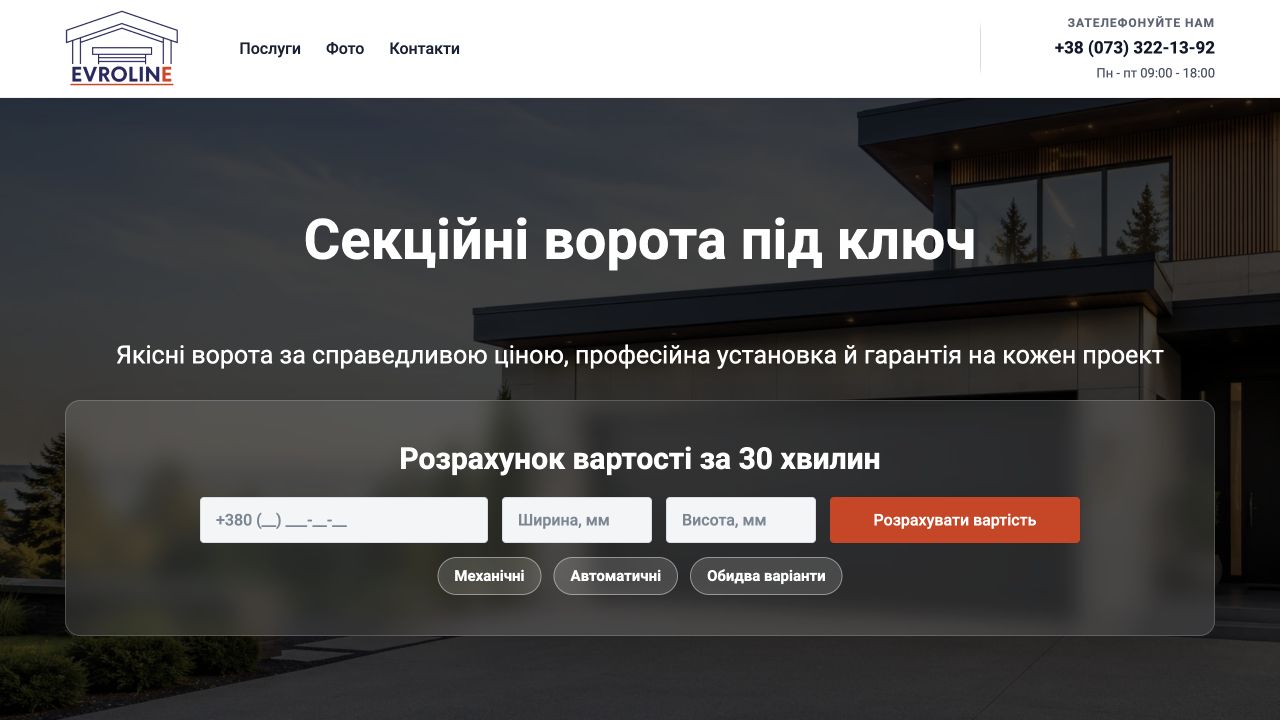Go to the Контакти section

coord(425,48)
